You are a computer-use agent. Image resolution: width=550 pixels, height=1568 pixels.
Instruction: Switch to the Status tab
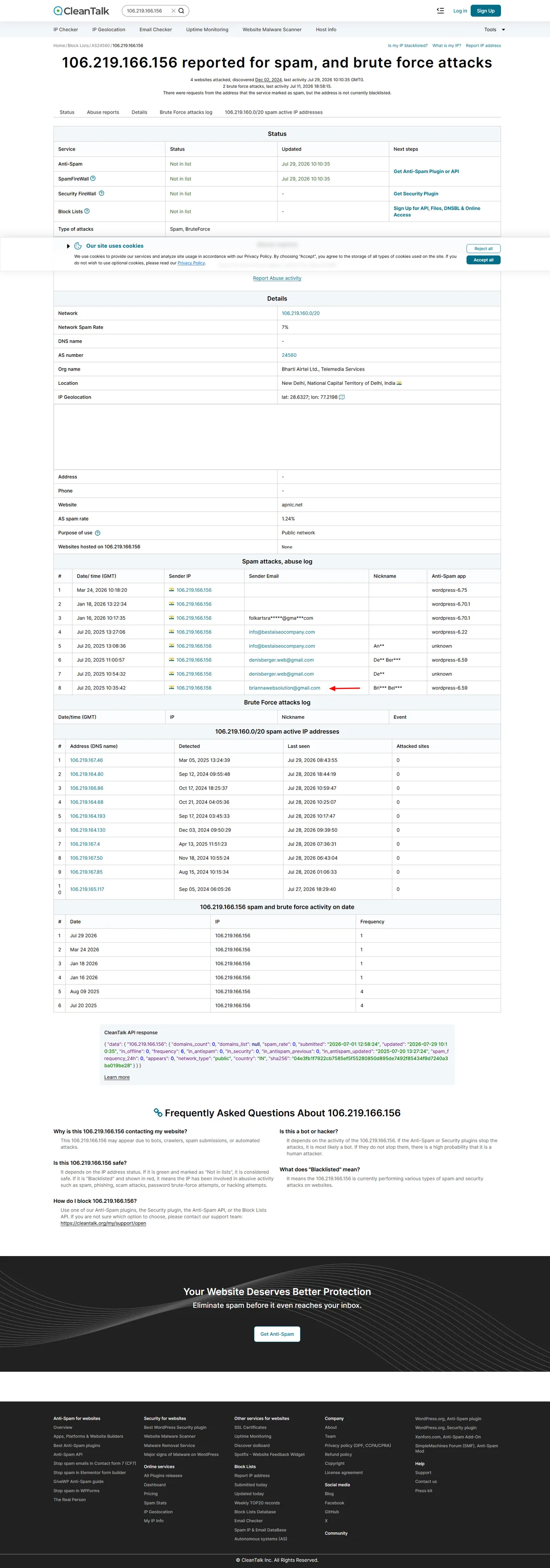click(67, 112)
